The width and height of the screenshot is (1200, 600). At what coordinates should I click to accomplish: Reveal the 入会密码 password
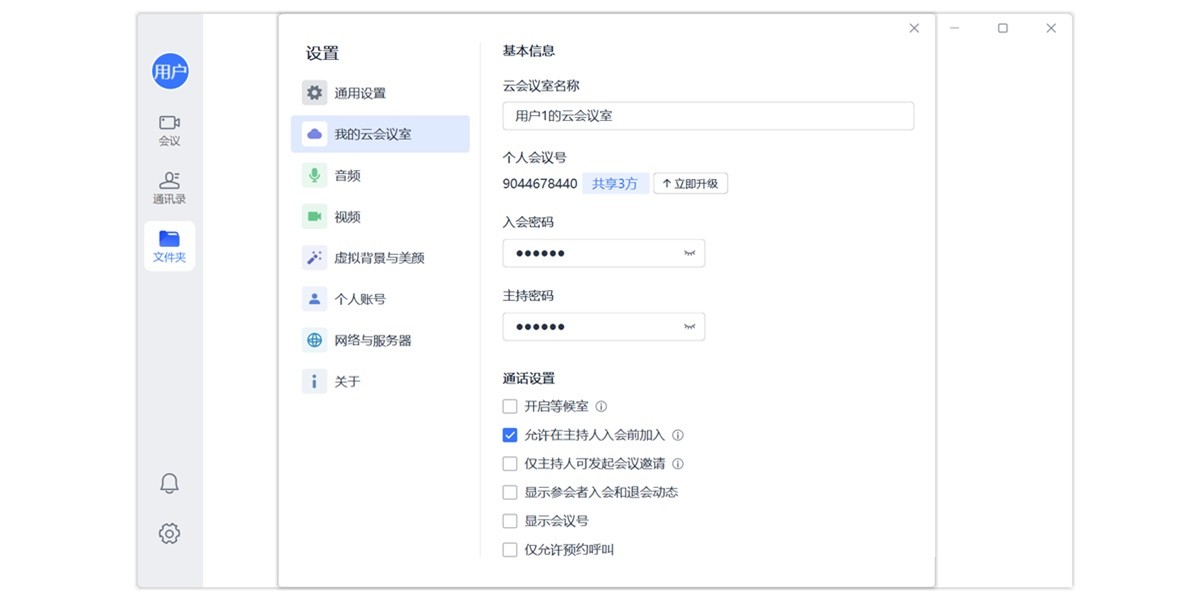[688, 253]
